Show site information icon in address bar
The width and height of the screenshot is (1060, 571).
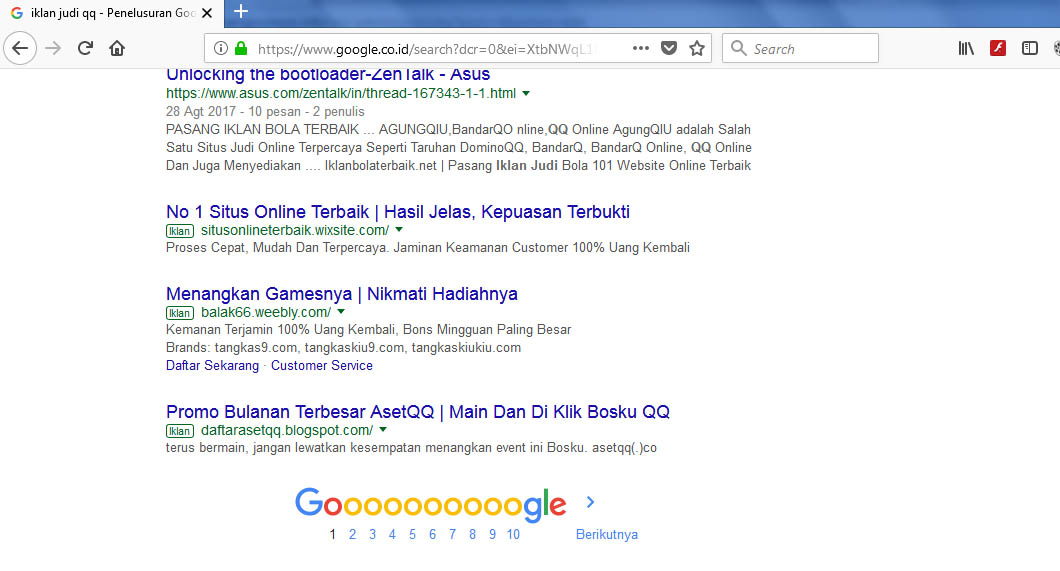[221, 49]
